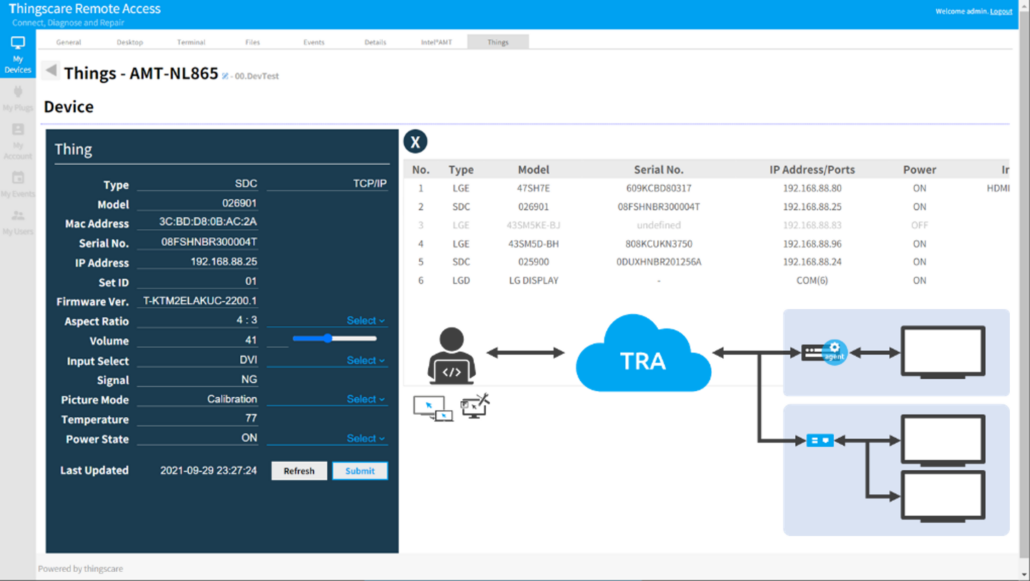The height and width of the screenshot is (581, 1030).
Task: Click the back arrow beside Things title
Action: 51,71
